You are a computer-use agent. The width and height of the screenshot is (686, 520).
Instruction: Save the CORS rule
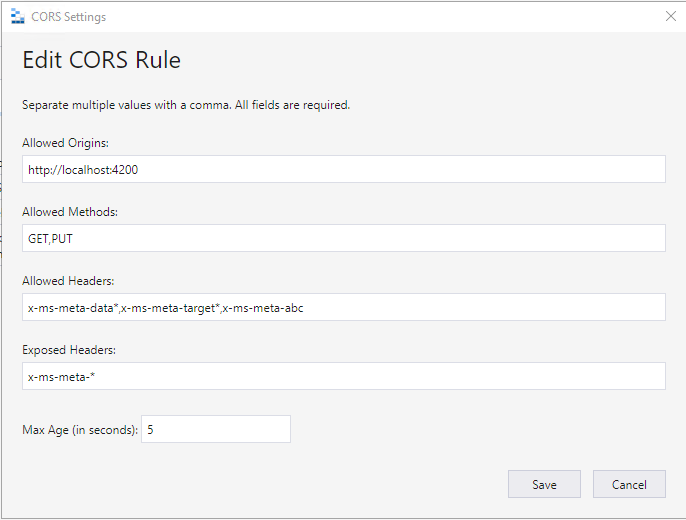click(544, 485)
